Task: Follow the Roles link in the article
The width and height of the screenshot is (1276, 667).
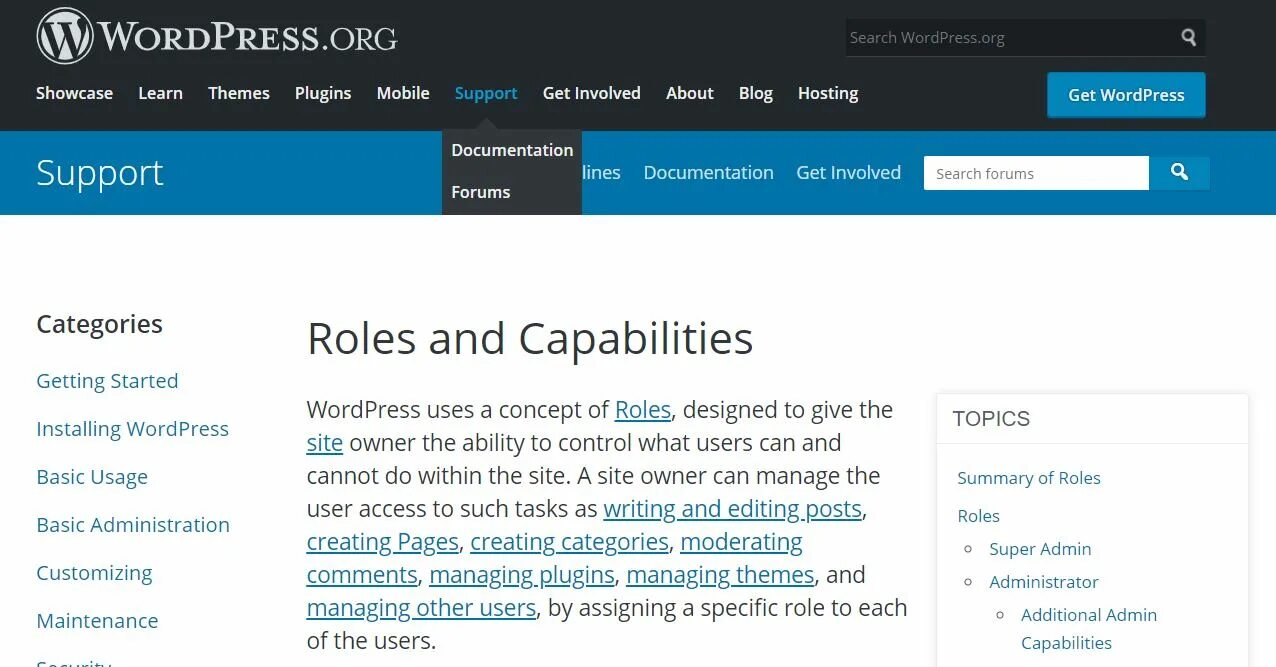Action: (x=643, y=410)
